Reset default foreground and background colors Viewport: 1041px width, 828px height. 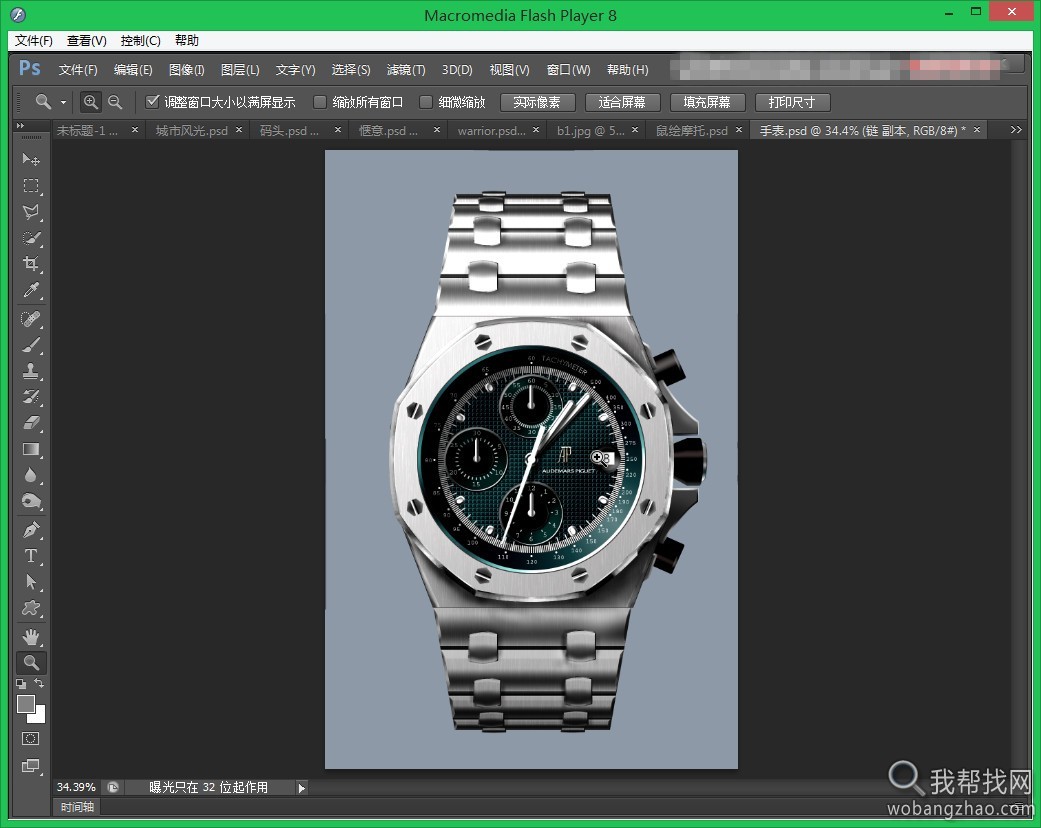[x=21, y=683]
